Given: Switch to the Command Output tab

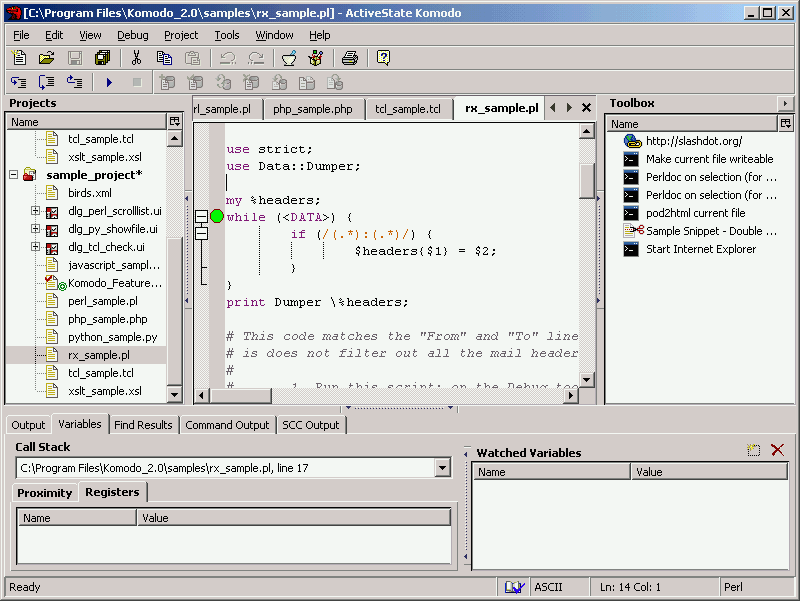Looking at the screenshot, I should [x=227, y=425].
